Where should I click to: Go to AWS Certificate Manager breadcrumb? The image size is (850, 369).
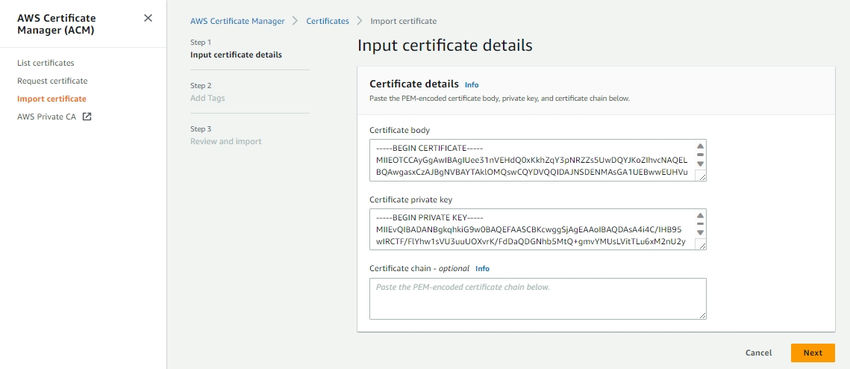click(x=237, y=21)
